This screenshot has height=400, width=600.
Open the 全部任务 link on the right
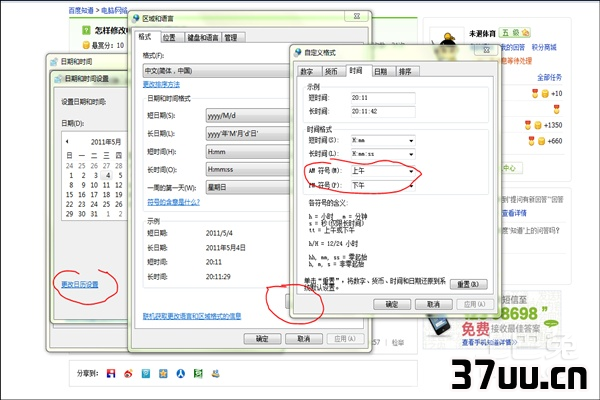point(549,77)
